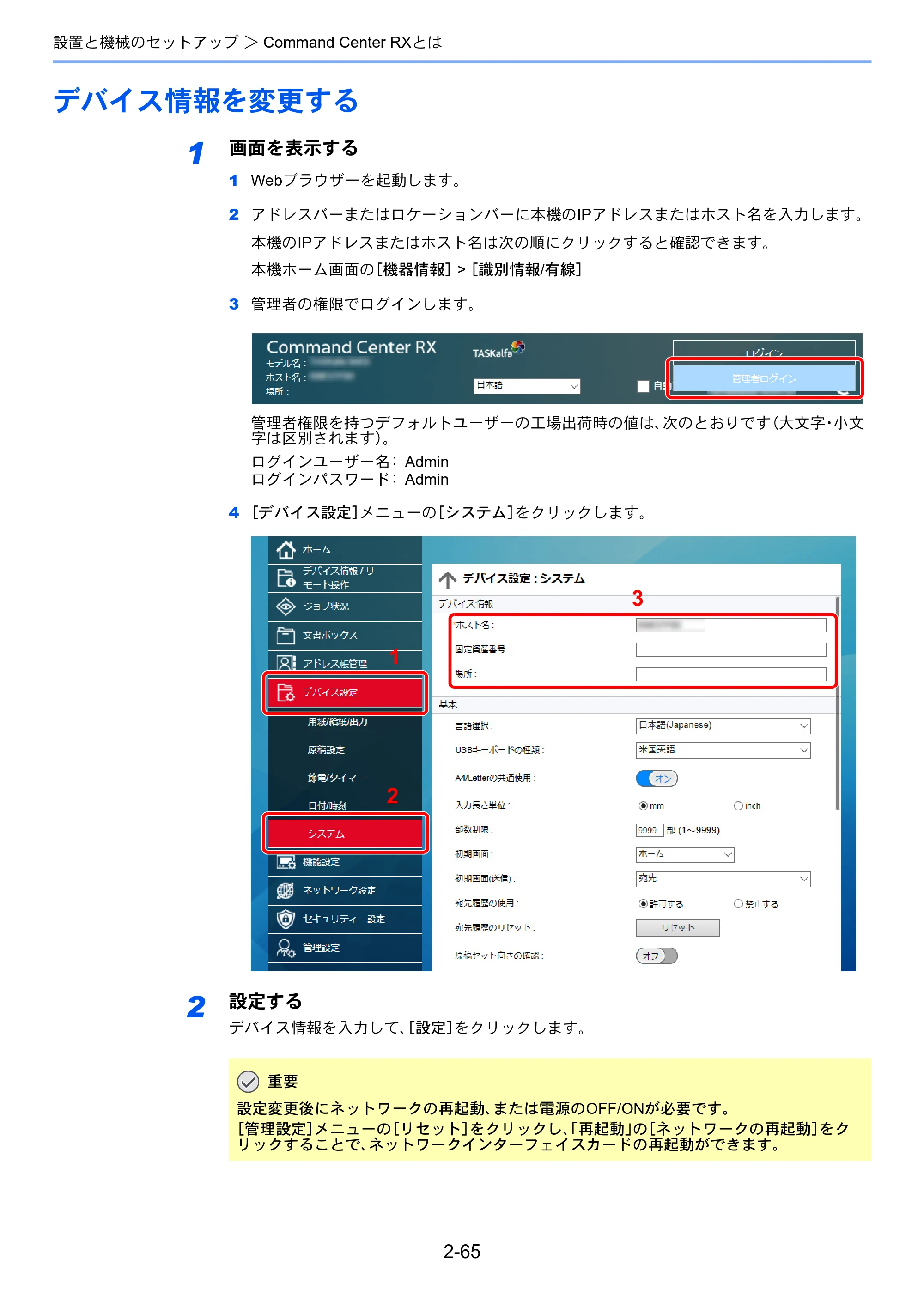Click the リセット button for 宛先履歴
The width and height of the screenshot is (924, 1308).
click(x=677, y=927)
